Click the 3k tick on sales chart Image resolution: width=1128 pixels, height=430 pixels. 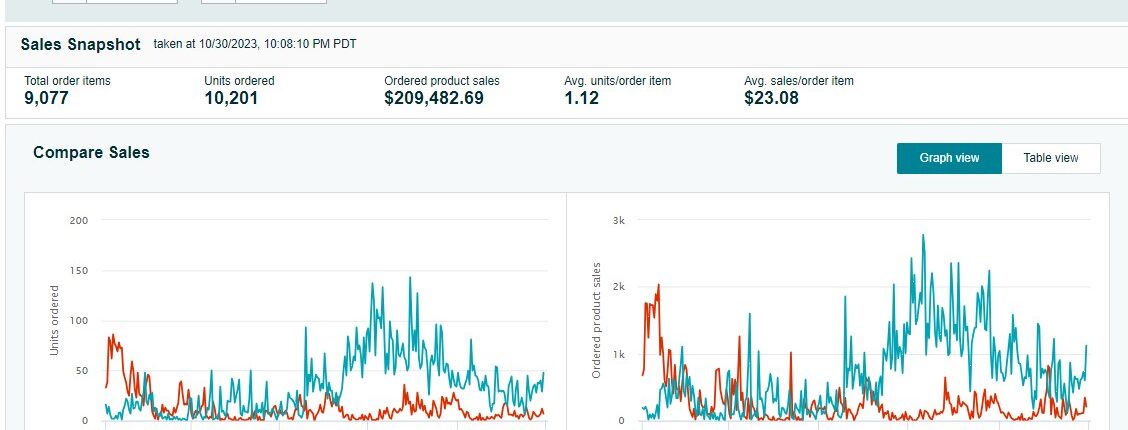(x=619, y=220)
